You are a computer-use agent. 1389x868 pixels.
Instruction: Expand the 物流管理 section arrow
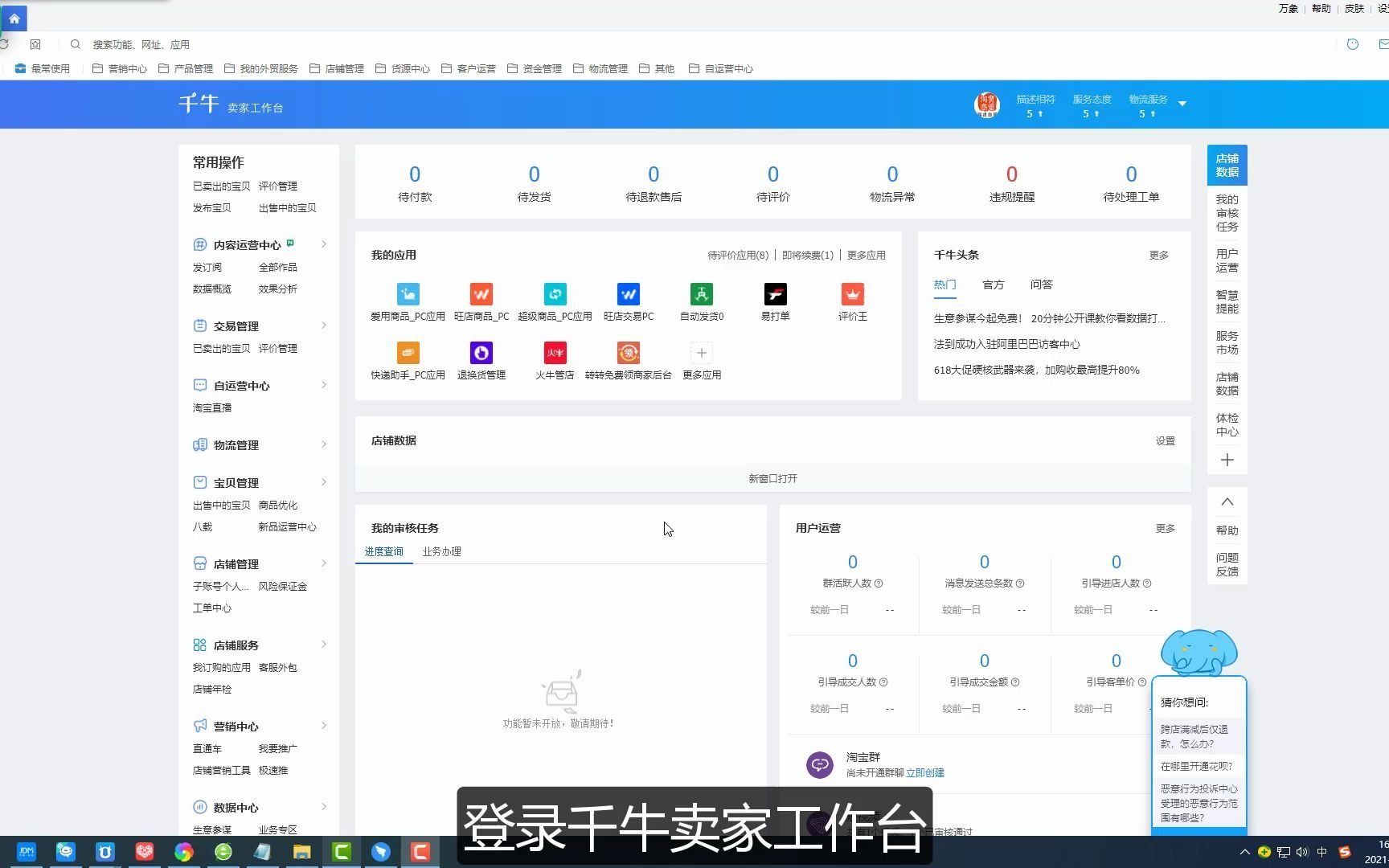324,444
